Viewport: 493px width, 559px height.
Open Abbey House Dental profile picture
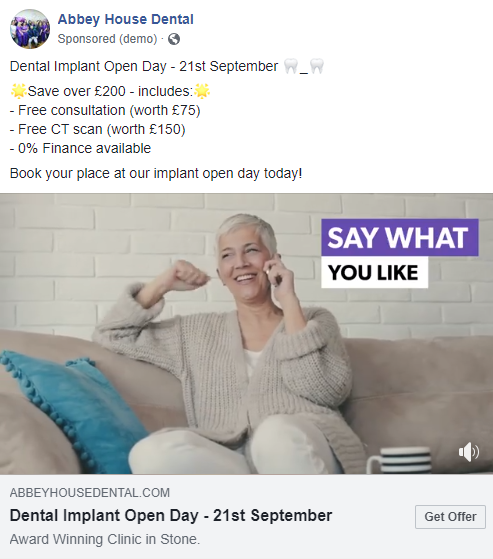click(x=30, y=29)
